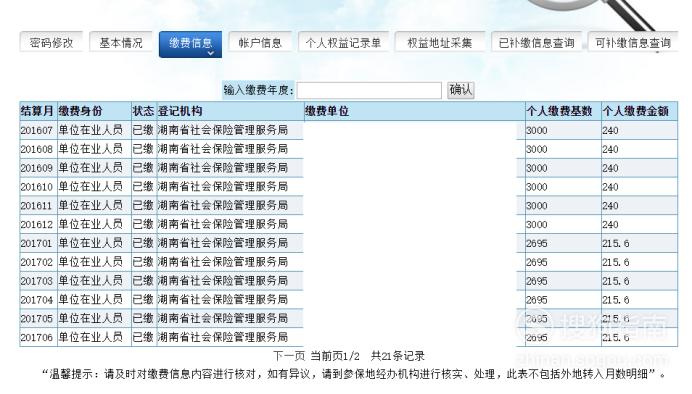Click the 当前页1/2 page indicator
The width and height of the screenshot is (692, 394).
335,356
